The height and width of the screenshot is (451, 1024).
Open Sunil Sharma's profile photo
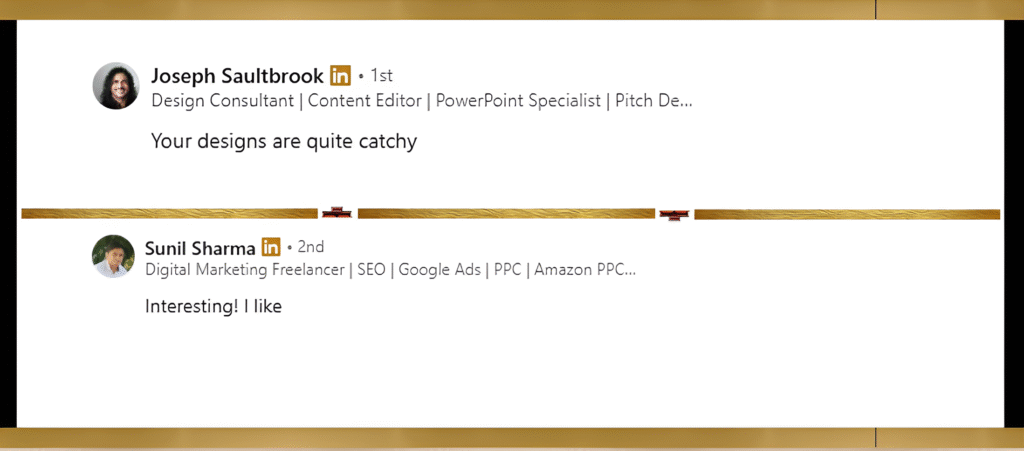(x=113, y=256)
